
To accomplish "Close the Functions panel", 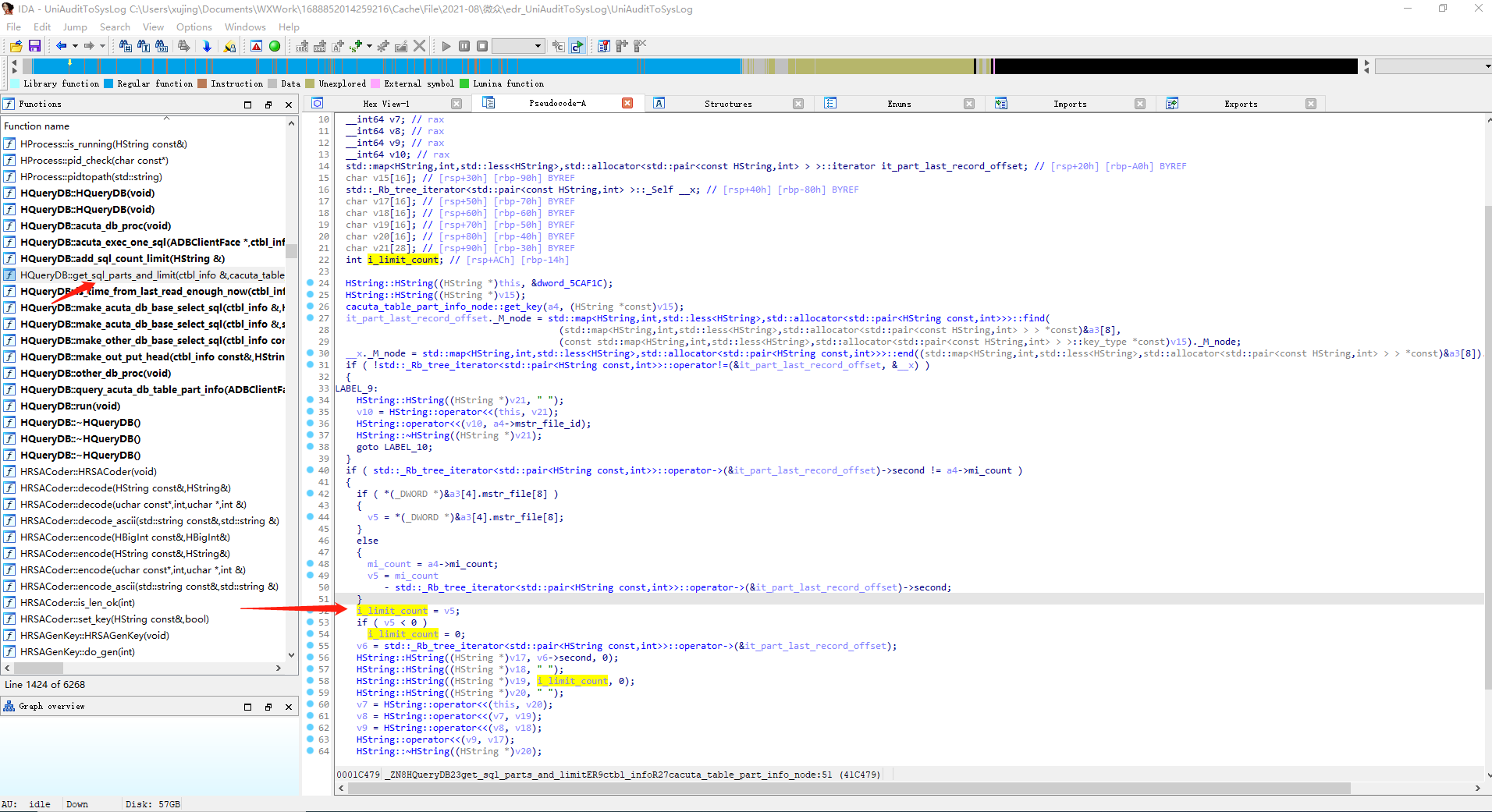I will (x=289, y=105).
